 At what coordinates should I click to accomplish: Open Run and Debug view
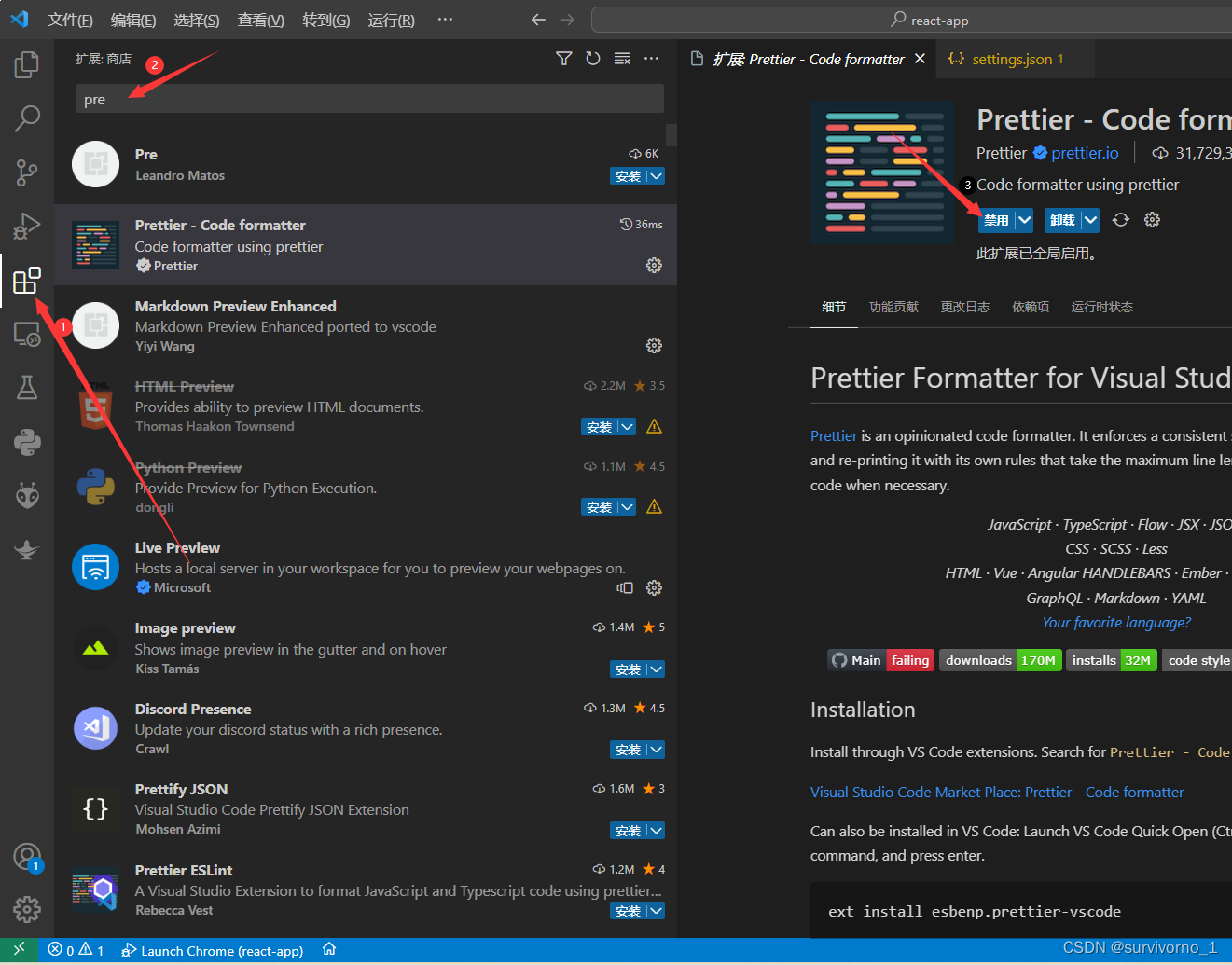pos(27,227)
